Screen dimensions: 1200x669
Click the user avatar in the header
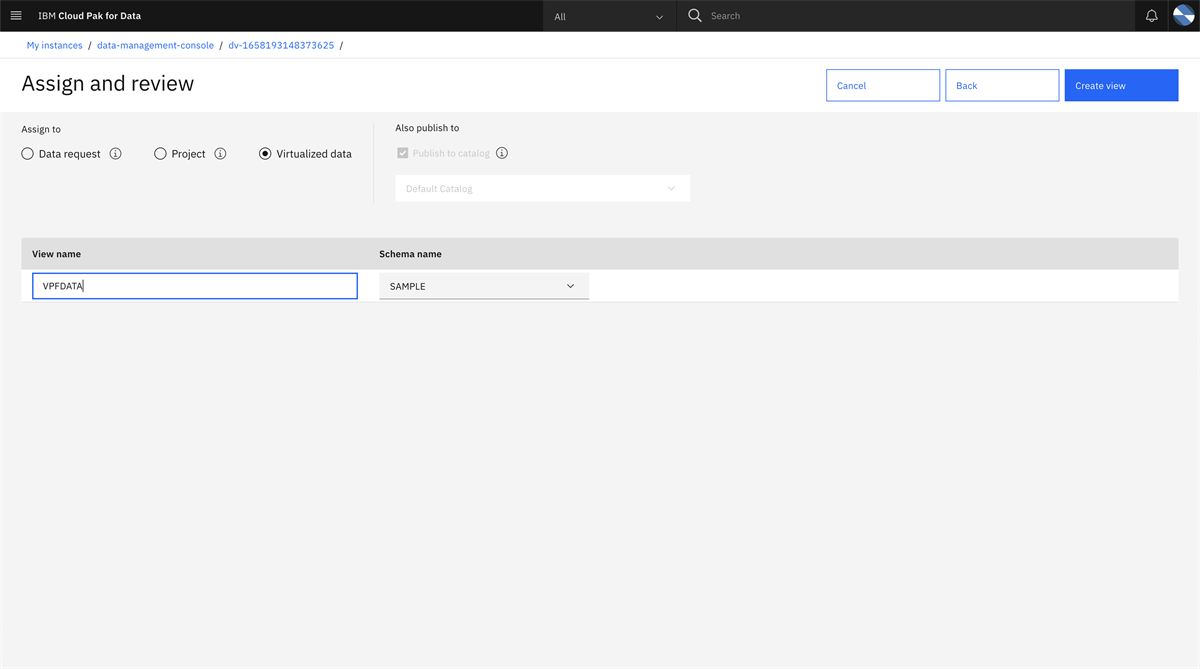click(1184, 15)
